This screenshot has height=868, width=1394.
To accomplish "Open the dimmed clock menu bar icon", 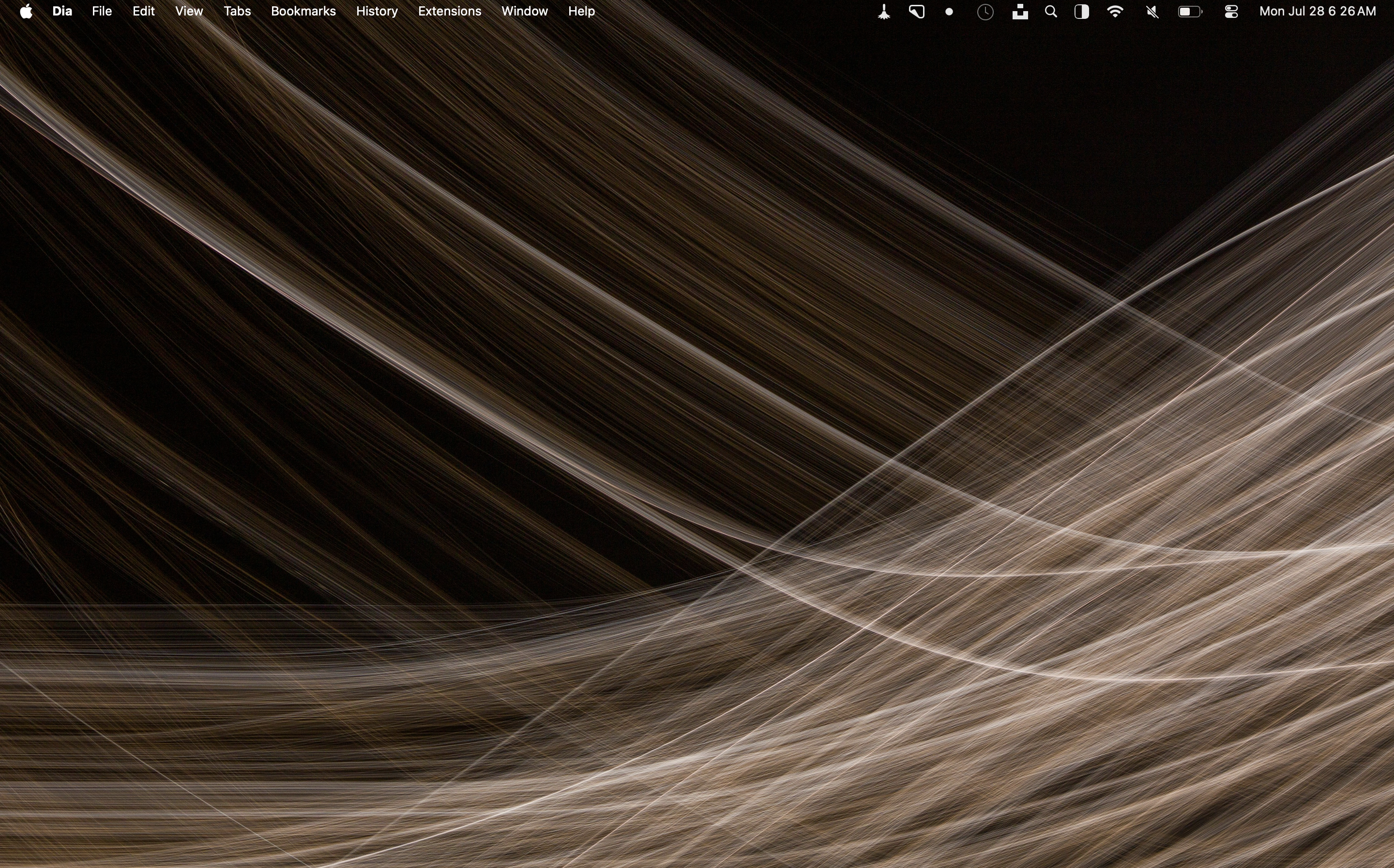I will click(x=985, y=12).
